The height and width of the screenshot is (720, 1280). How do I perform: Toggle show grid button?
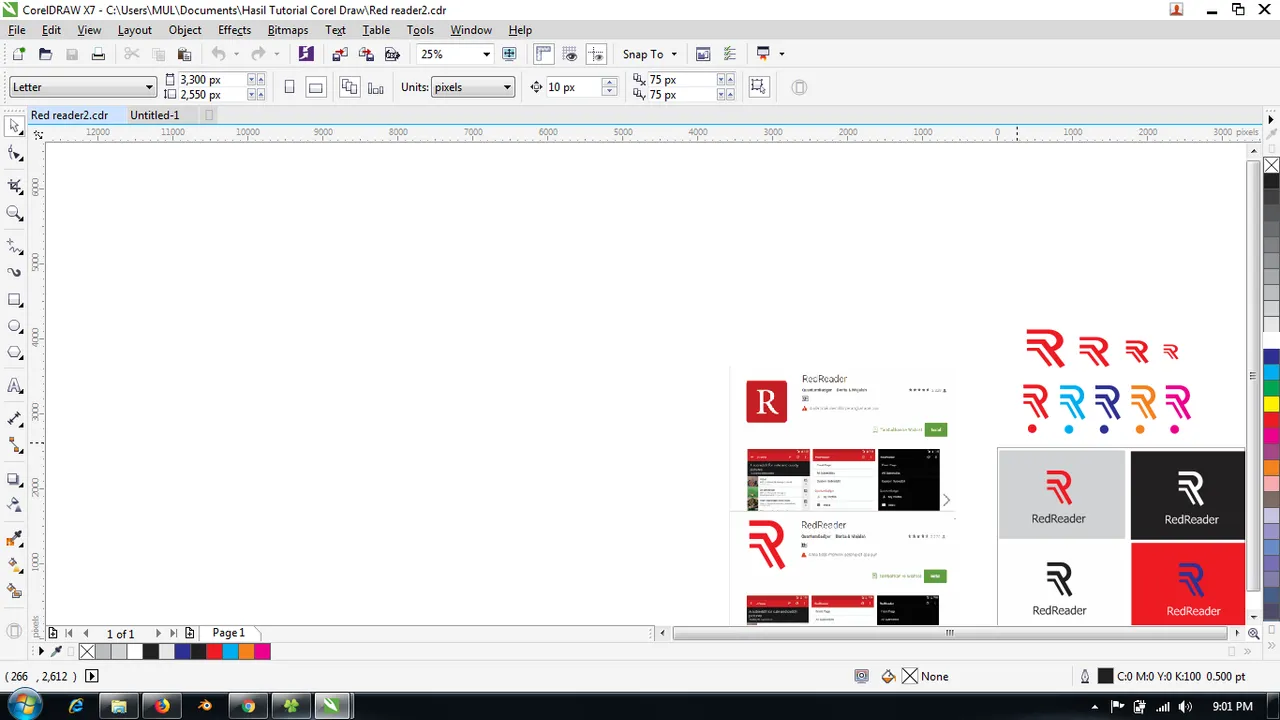570,54
